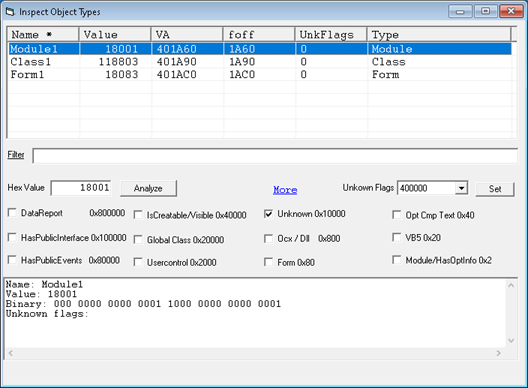Click the output box scroll-up arrow
The width and height of the screenshot is (528, 388).
[511, 286]
